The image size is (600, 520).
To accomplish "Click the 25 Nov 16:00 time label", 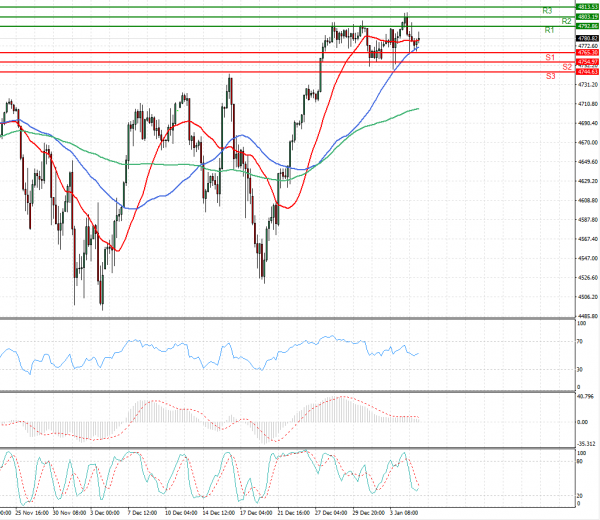I will pos(32,512).
